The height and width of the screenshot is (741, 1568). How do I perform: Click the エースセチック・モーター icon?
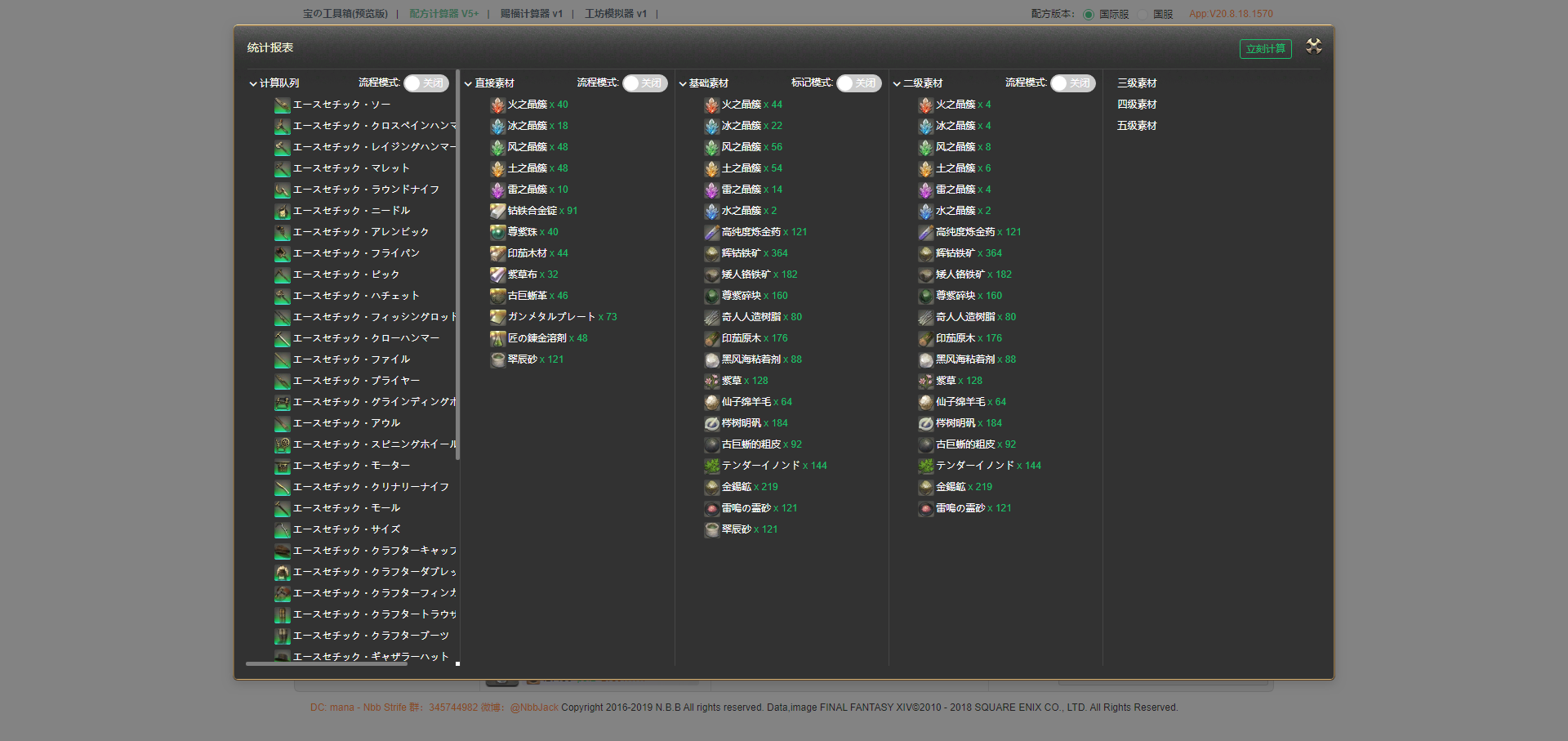point(283,466)
